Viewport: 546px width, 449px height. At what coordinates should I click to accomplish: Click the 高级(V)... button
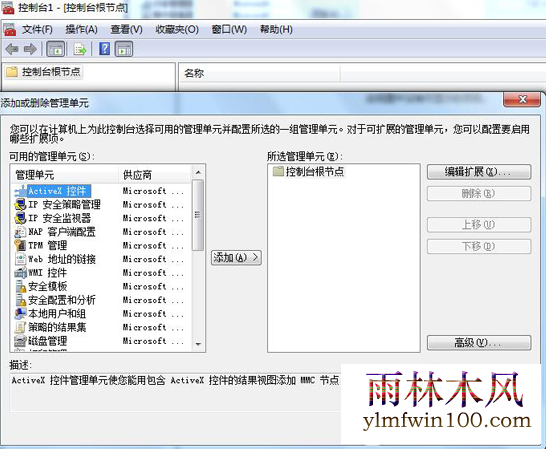pos(479,343)
